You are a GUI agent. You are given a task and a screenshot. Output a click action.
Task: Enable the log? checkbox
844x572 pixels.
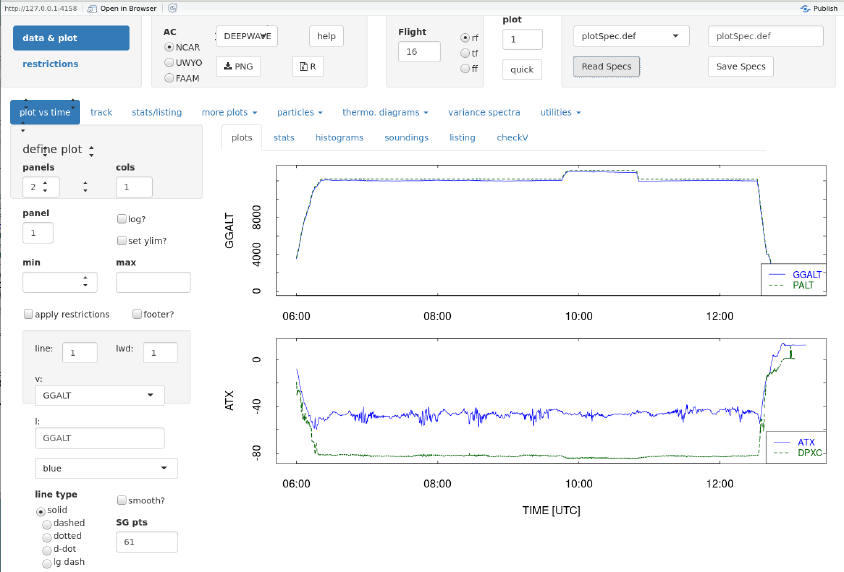pyautogui.click(x=122, y=218)
